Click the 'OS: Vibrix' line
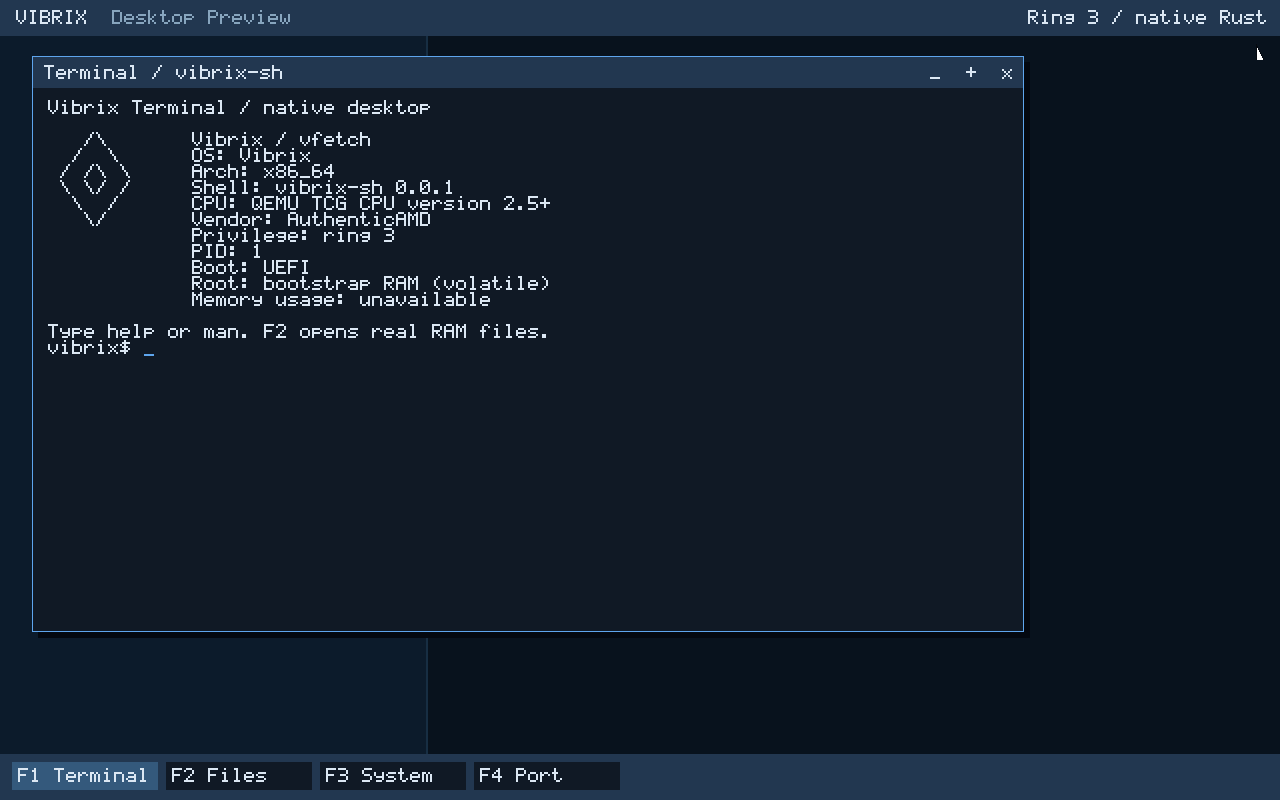Viewport: 1280px width, 800px height. [251, 156]
